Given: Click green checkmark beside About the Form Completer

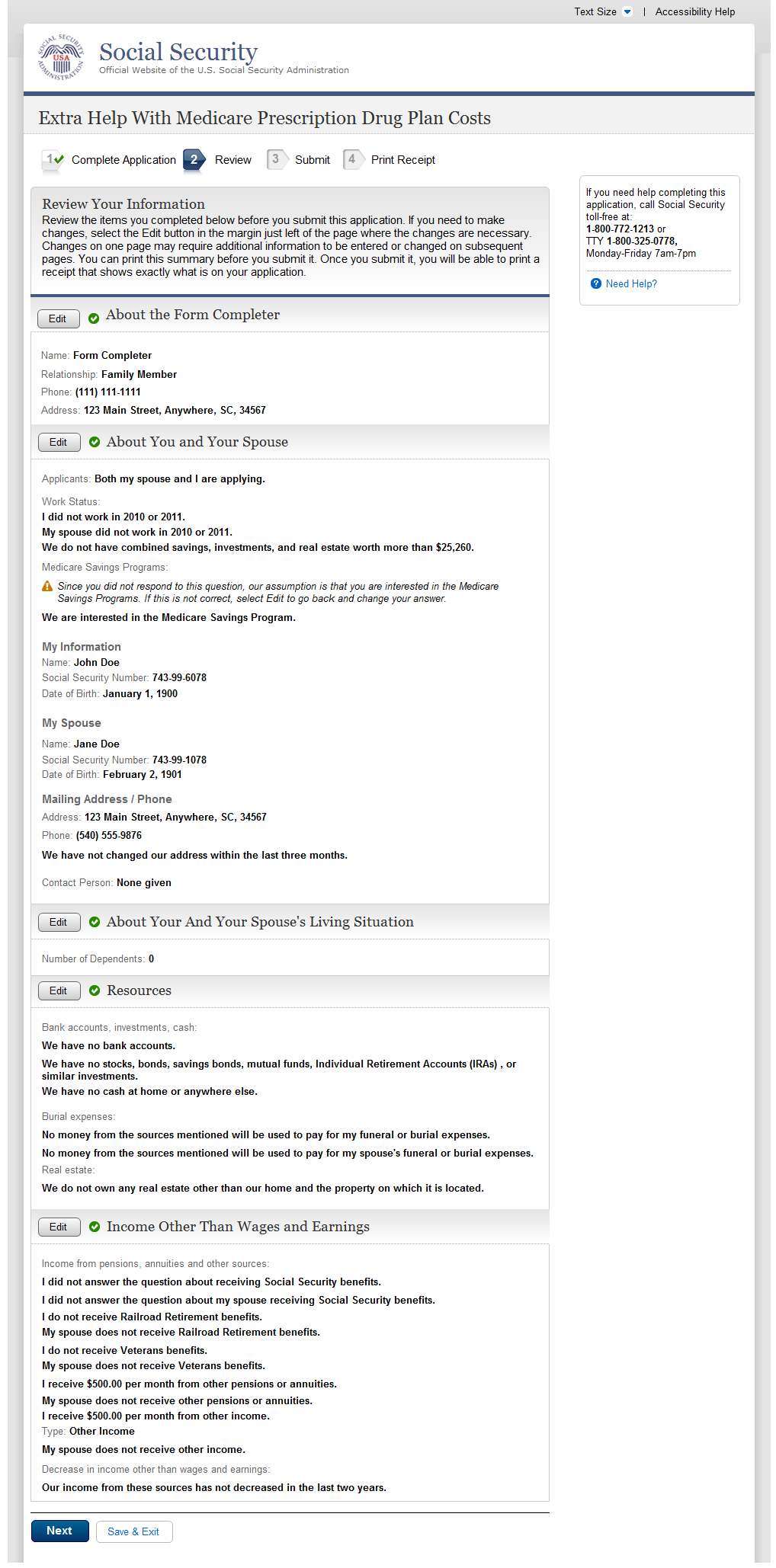Looking at the screenshot, I should click(x=94, y=319).
